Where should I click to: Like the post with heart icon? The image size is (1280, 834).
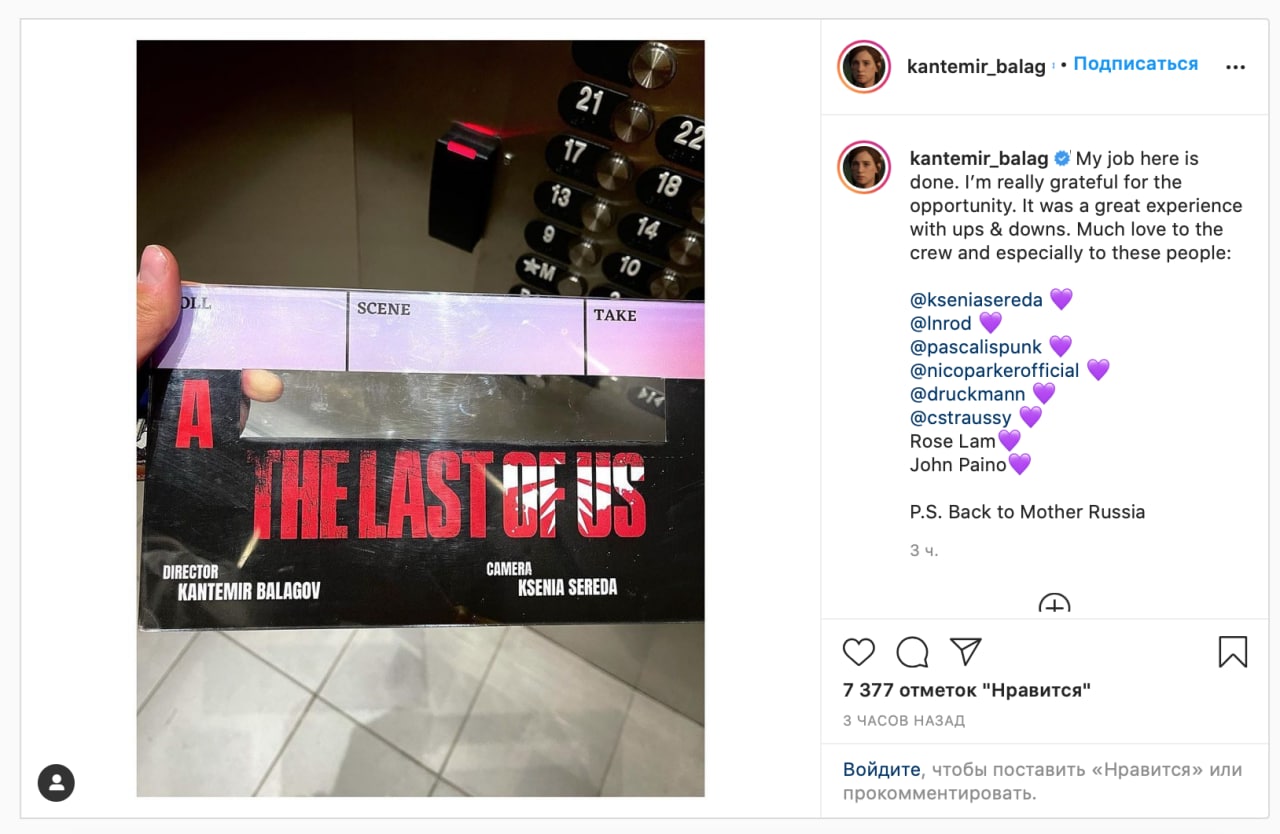[859, 652]
